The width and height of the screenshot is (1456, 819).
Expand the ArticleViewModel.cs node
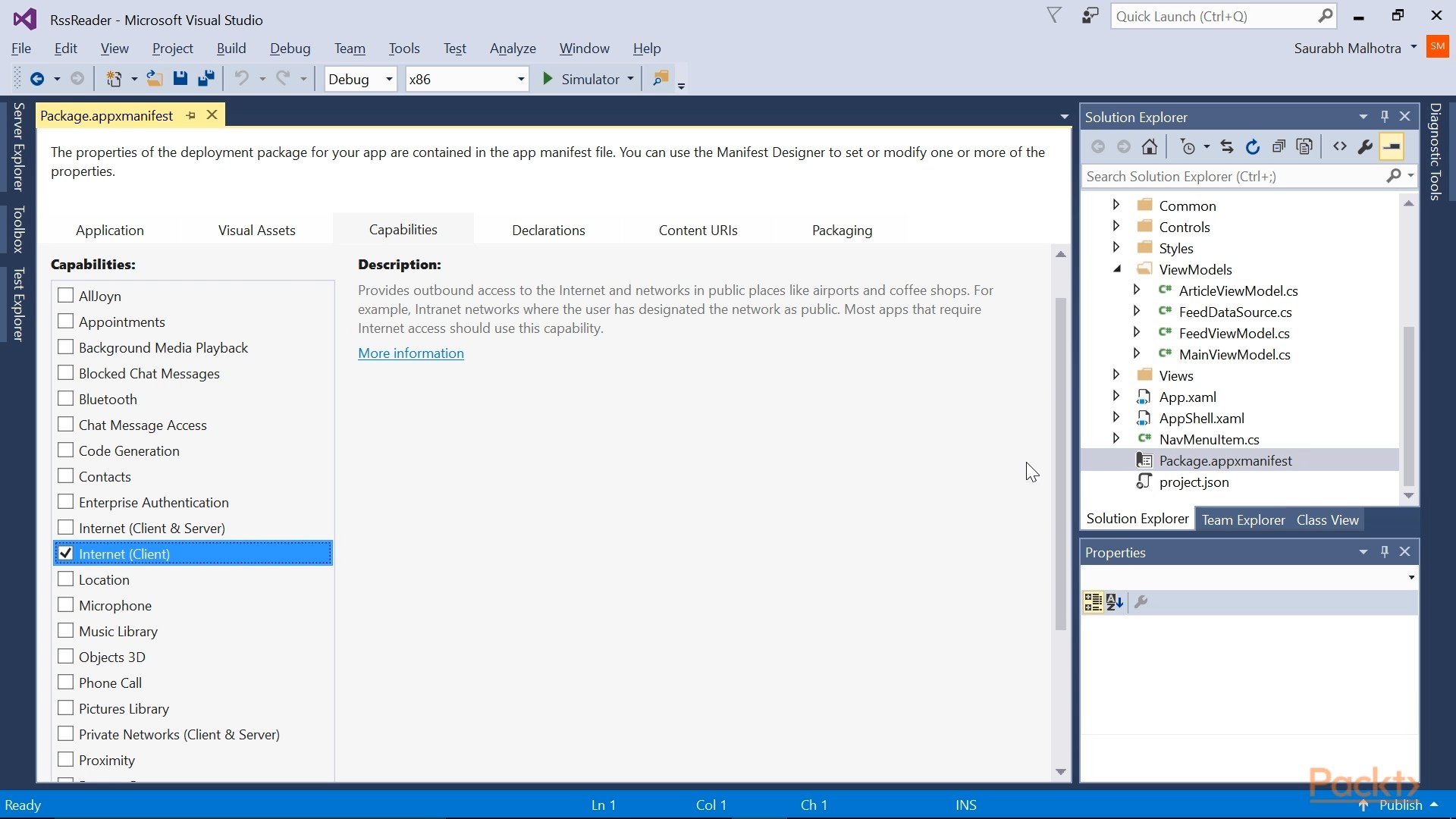pos(1137,290)
